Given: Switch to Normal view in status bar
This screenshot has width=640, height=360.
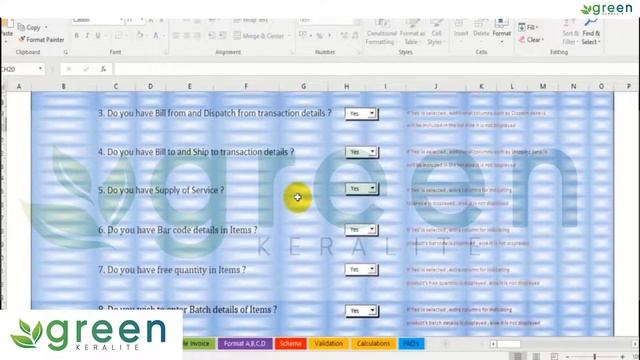Looking at the screenshot, I should tap(518, 356).
